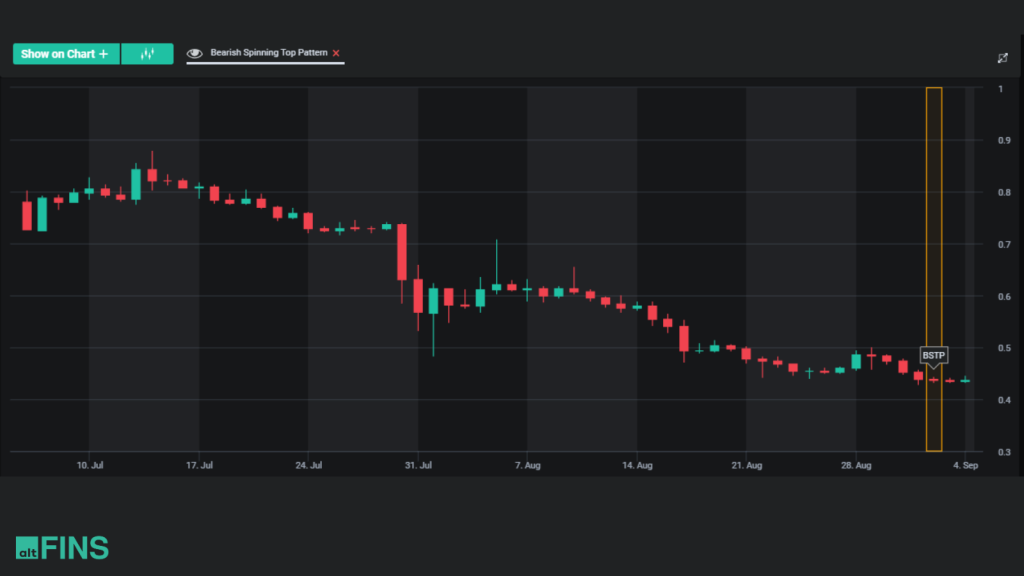Click the red X next to Bearish Spinning Top Pattern

coord(337,54)
